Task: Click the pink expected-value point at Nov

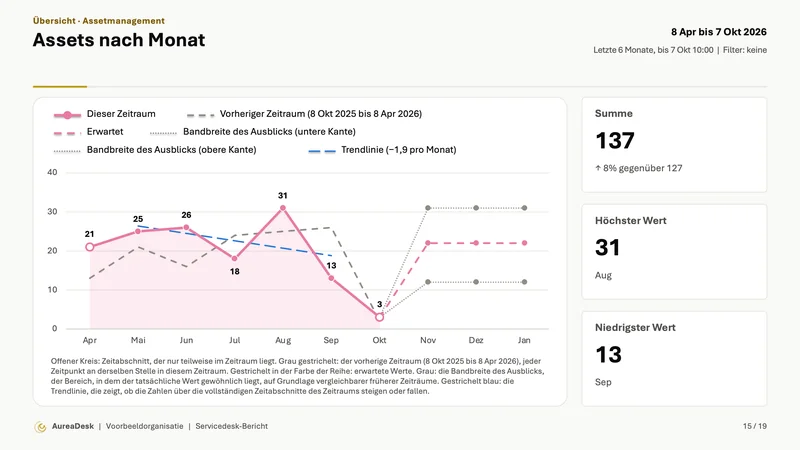Action: click(428, 243)
